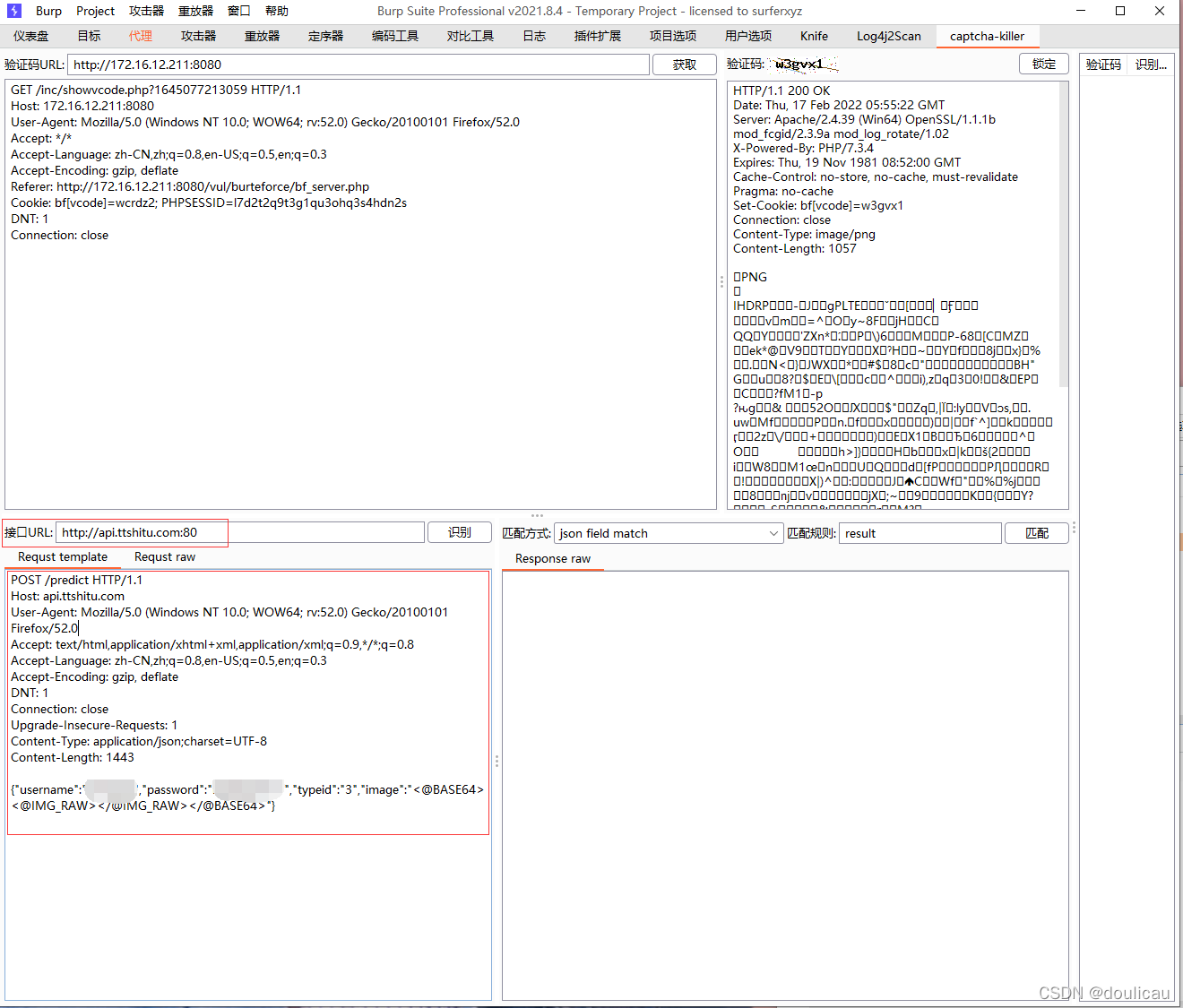Switch to the 插件扩展 tab
Screen dimensions: 1183x1008
[x=598, y=36]
